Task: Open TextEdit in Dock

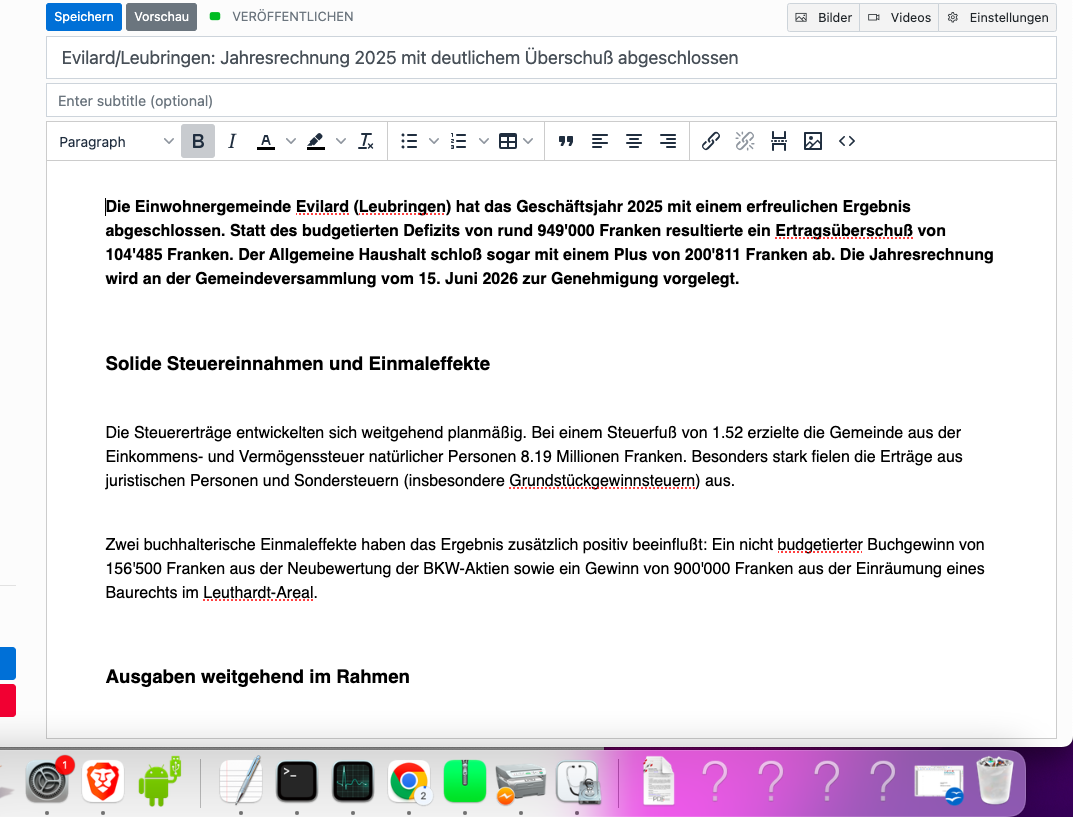Action: [x=241, y=780]
